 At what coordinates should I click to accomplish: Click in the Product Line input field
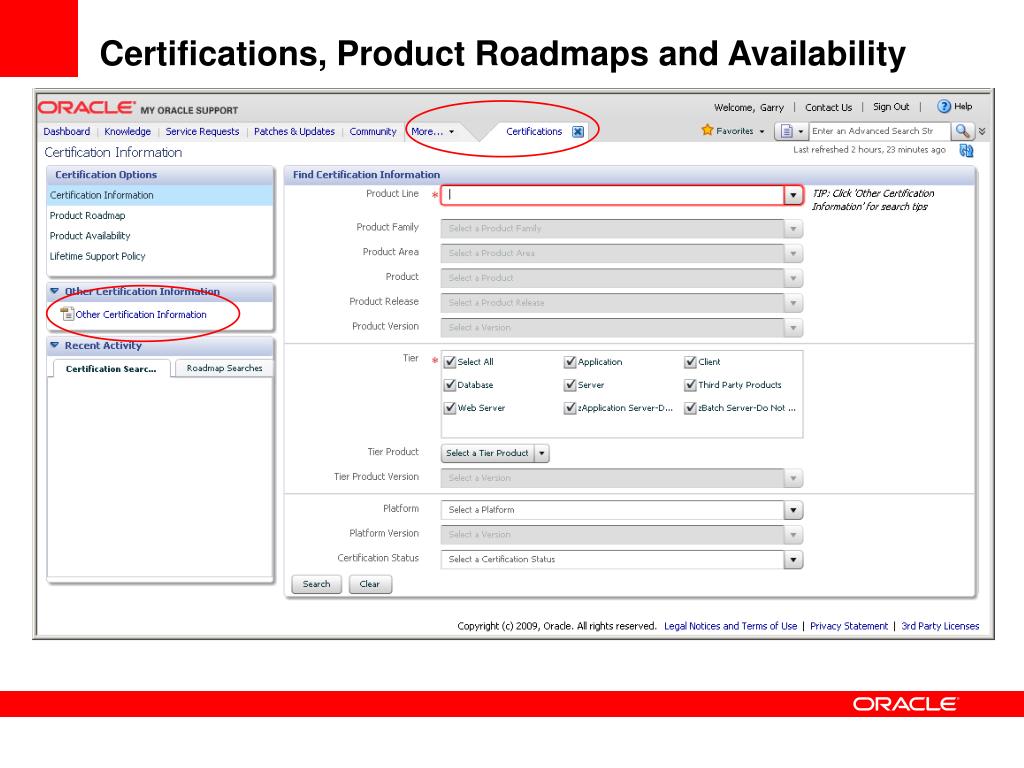click(x=613, y=195)
